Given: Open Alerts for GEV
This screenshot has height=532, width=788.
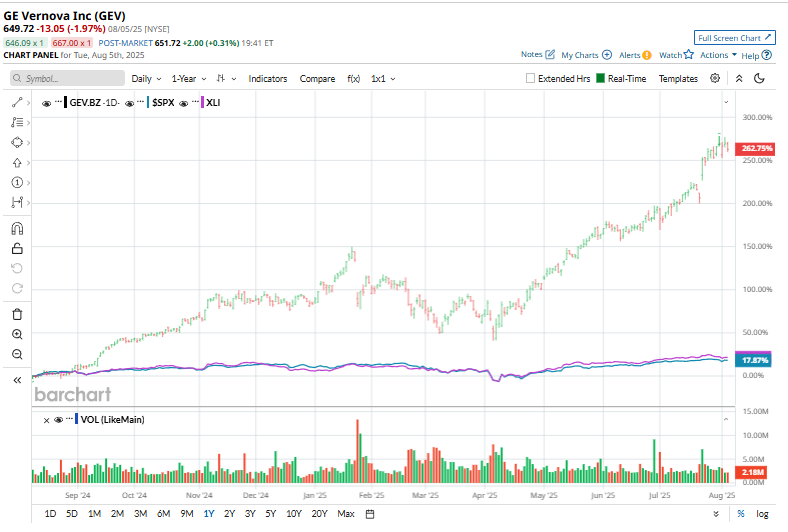Looking at the screenshot, I should 635,55.
